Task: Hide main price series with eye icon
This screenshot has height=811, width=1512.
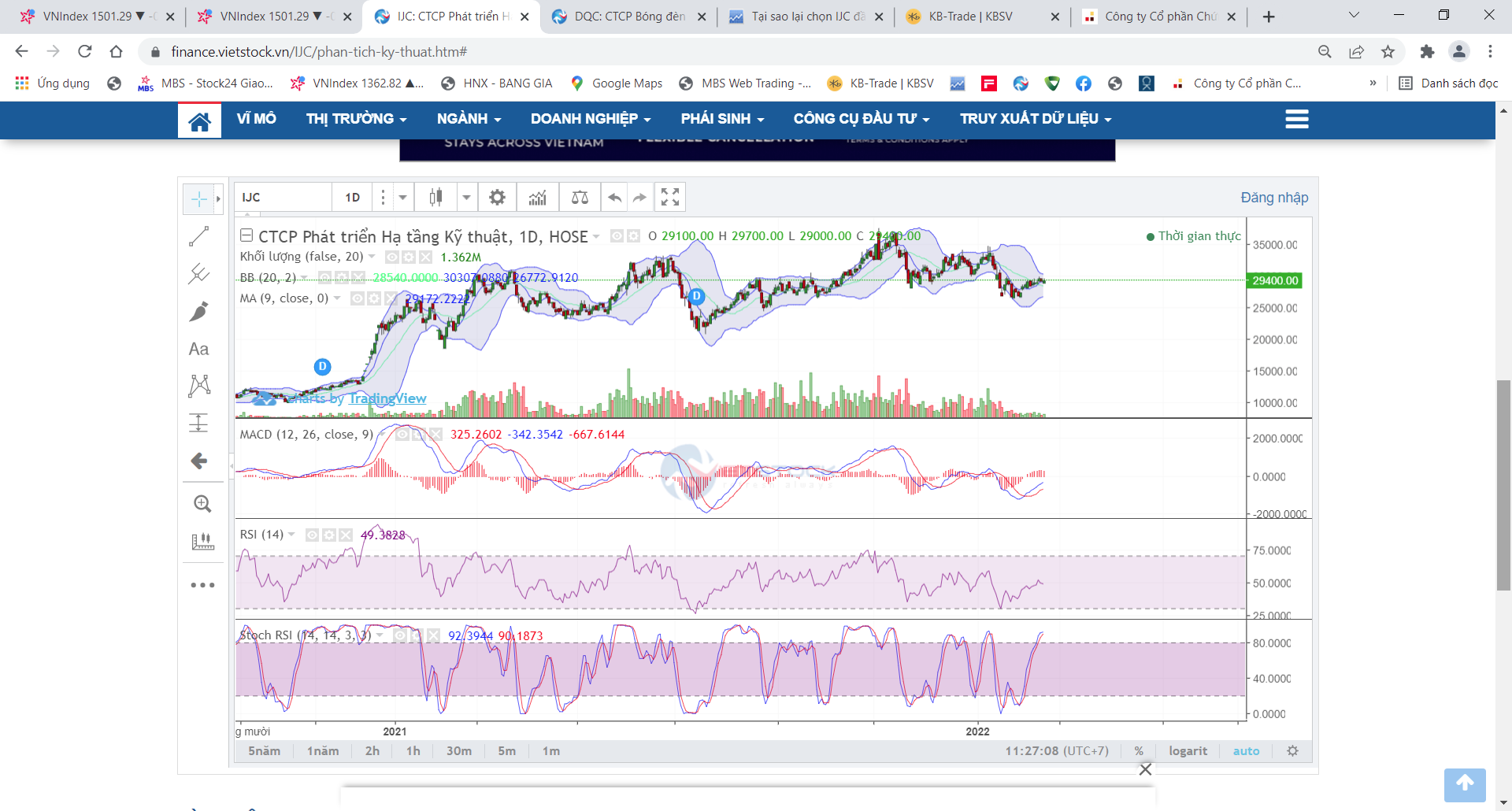Action: pos(617,236)
